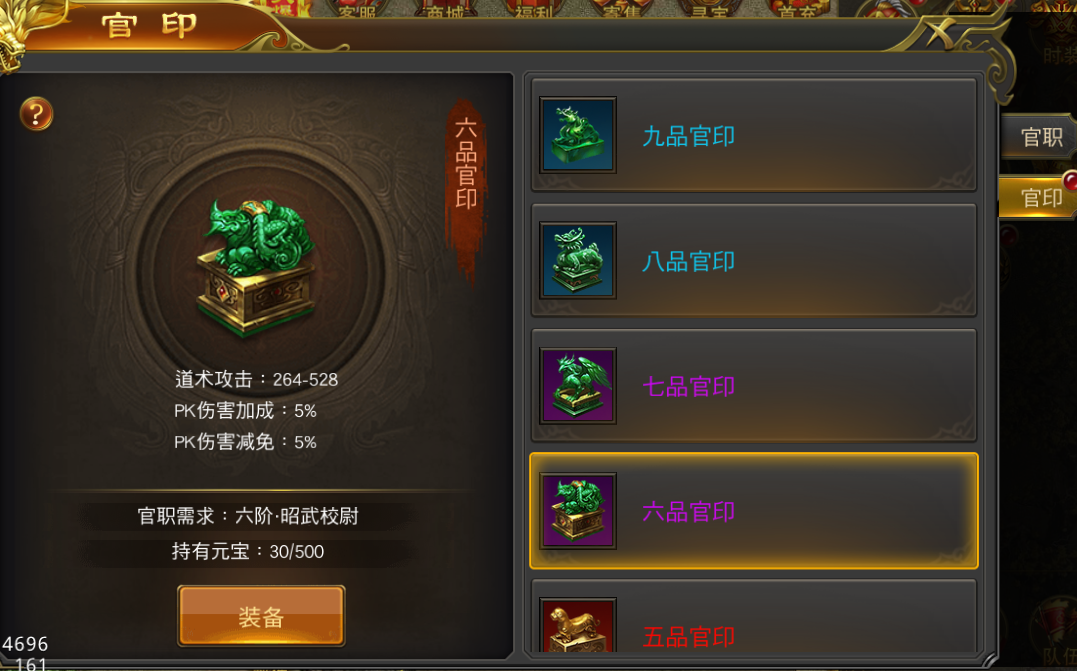Switch to the 官职 side tab
Screen dimensions: 1077x671
point(1040,137)
